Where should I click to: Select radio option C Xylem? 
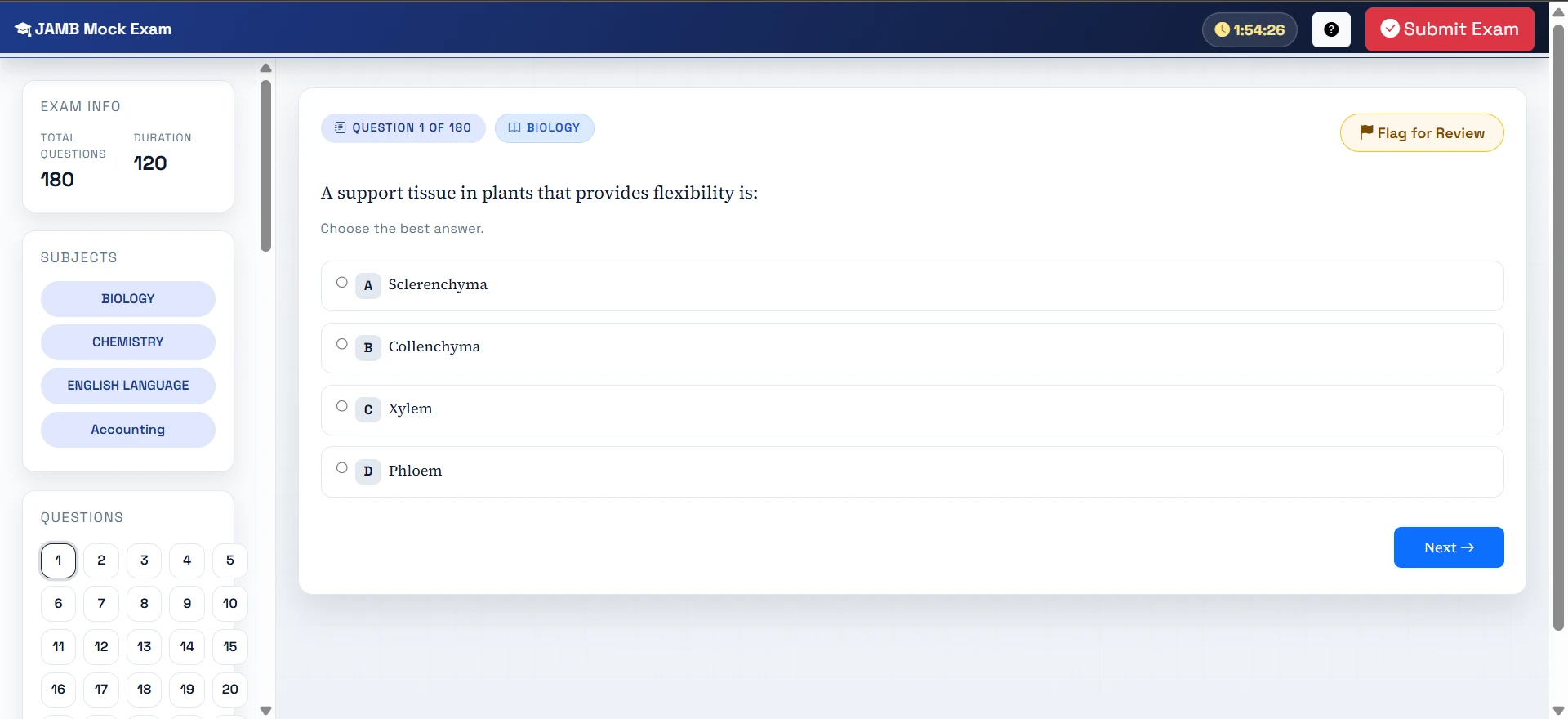tap(342, 406)
